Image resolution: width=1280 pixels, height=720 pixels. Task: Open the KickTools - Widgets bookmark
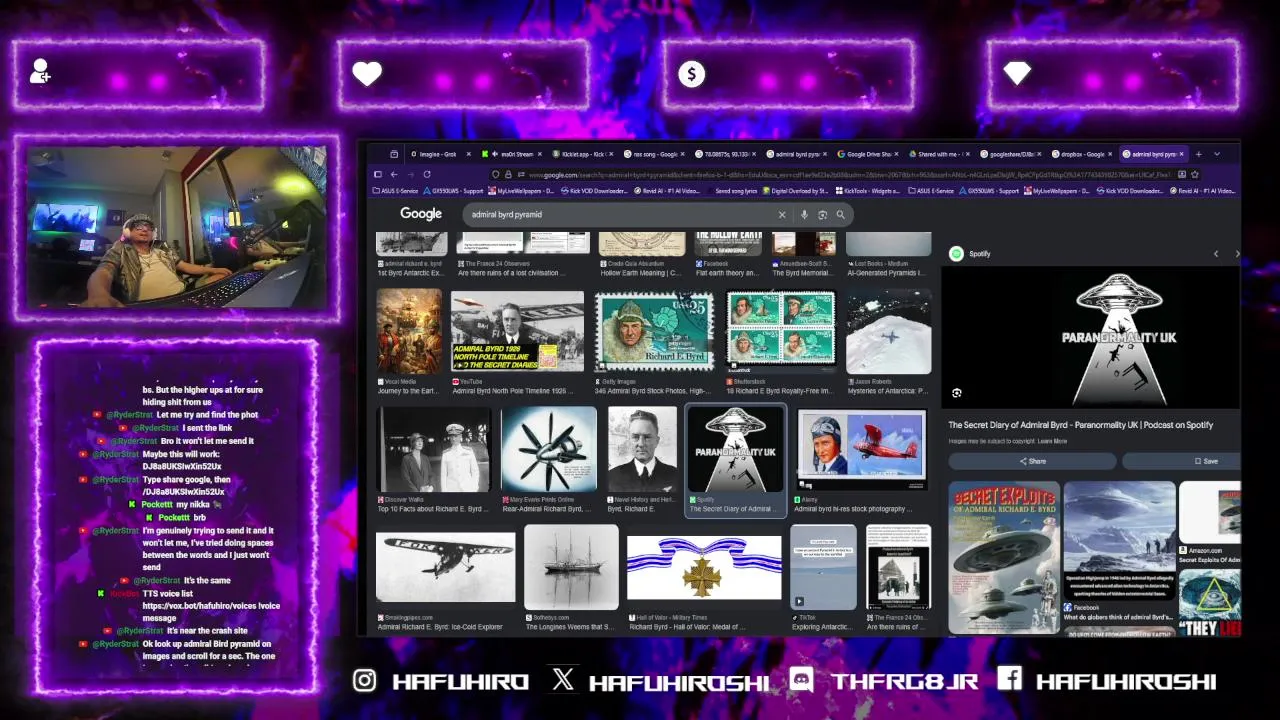pos(867,191)
